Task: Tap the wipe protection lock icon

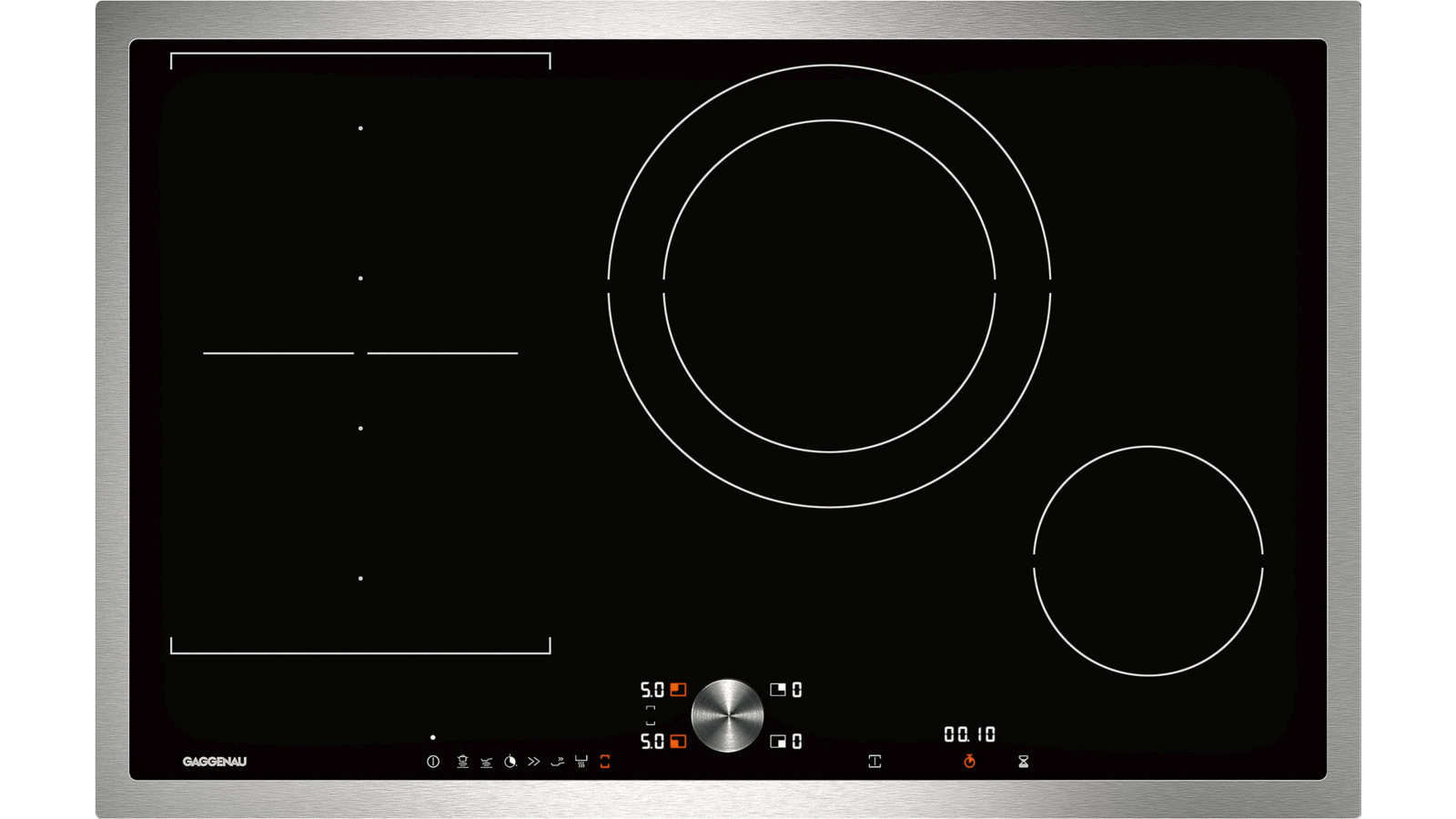Action: (x=875, y=761)
